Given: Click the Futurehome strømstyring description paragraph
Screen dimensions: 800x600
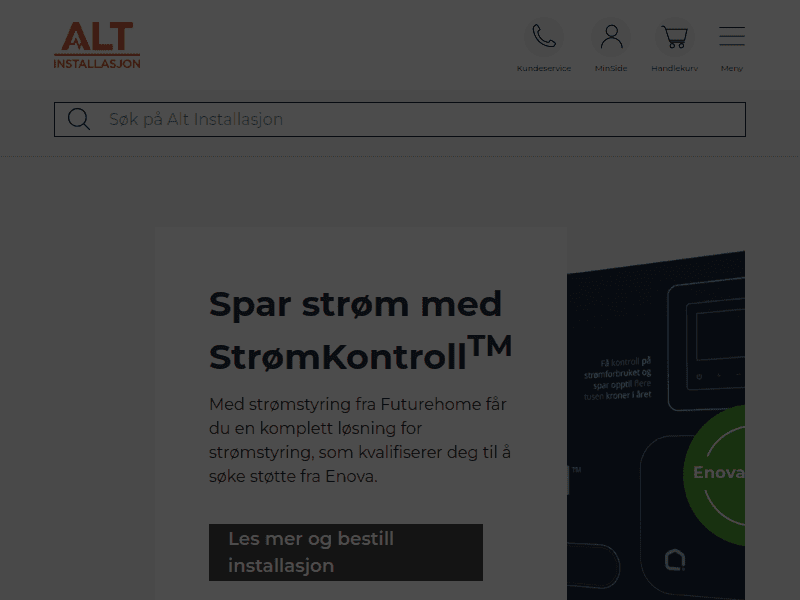Looking at the screenshot, I should pos(360,440).
